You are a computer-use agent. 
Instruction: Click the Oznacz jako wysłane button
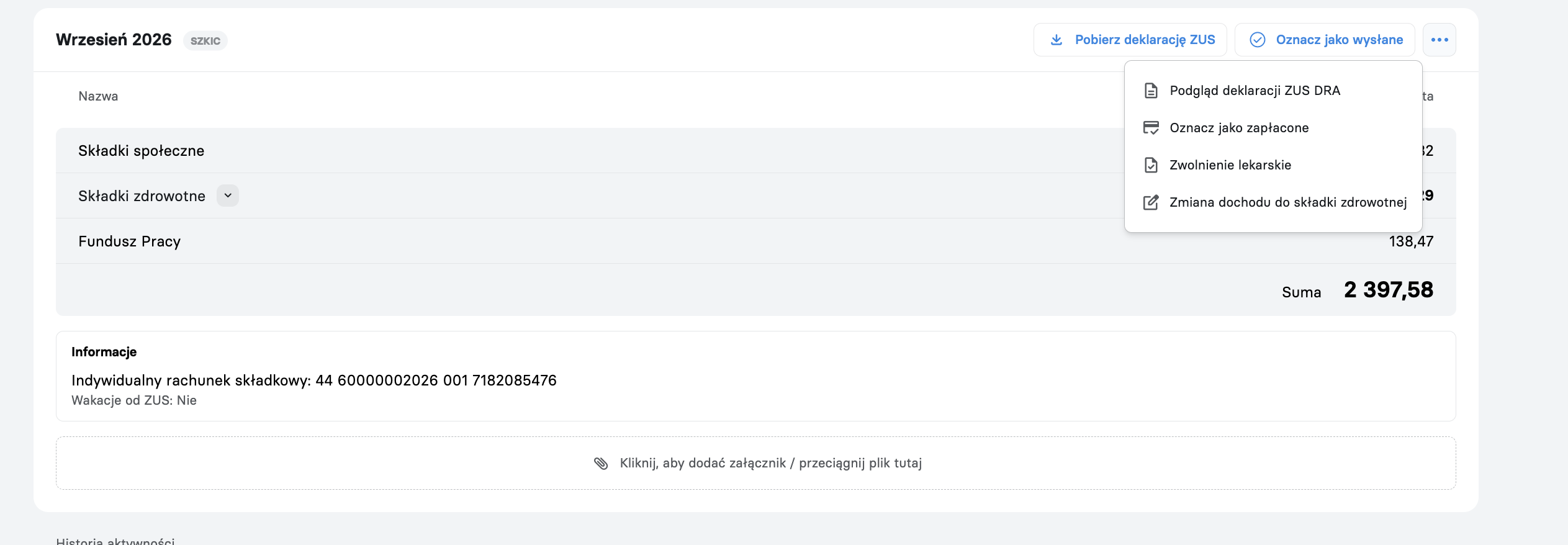click(x=1325, y=40)
